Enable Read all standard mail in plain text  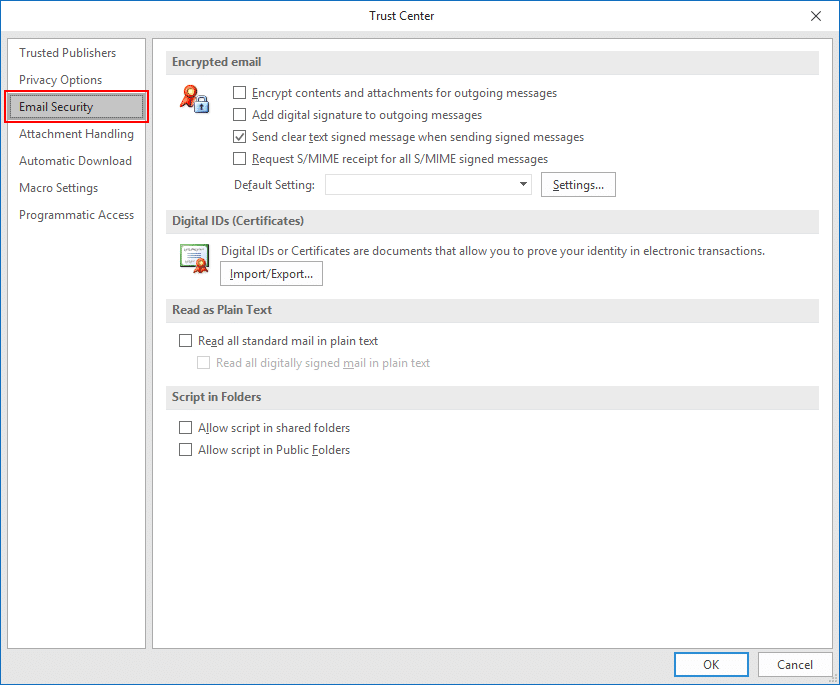point(185,341)
